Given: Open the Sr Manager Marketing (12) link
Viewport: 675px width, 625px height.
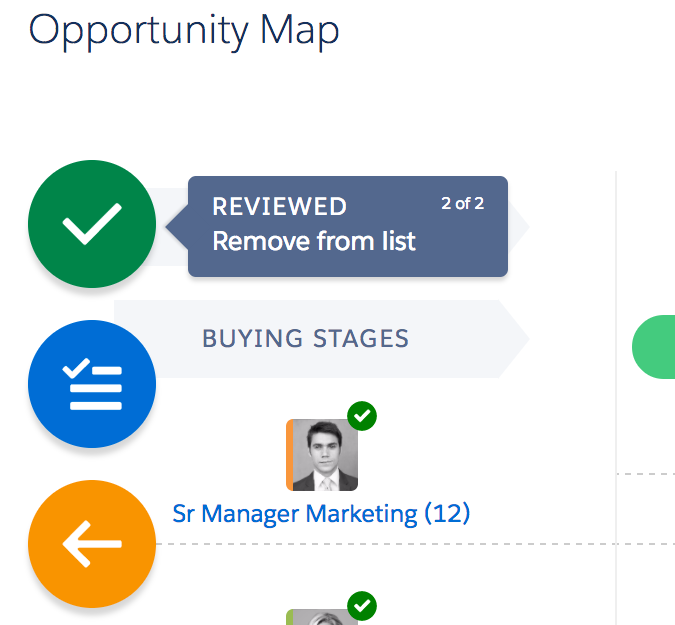Looking at the screenshot, I should pos(321,514).
